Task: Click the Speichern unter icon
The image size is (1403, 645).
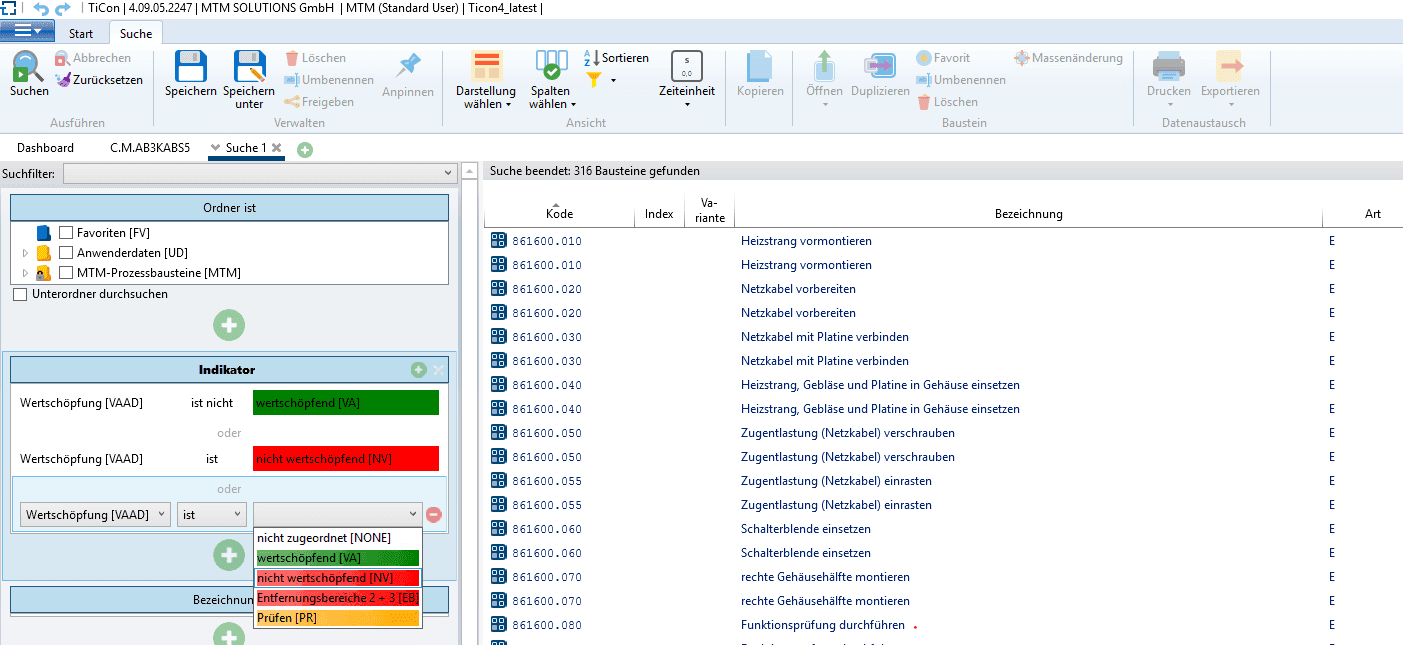Action: 249,68
